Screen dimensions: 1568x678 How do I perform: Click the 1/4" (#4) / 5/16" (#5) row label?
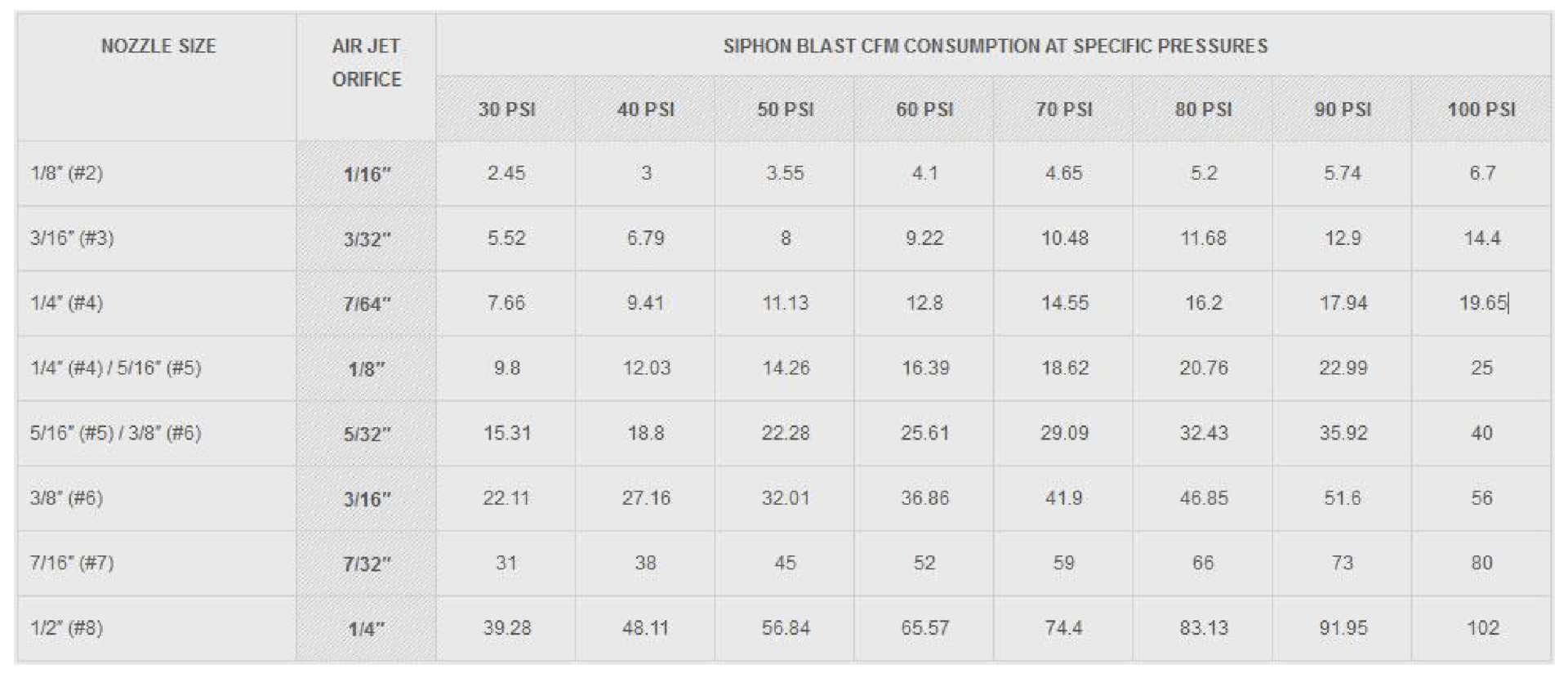coord(116,368)
